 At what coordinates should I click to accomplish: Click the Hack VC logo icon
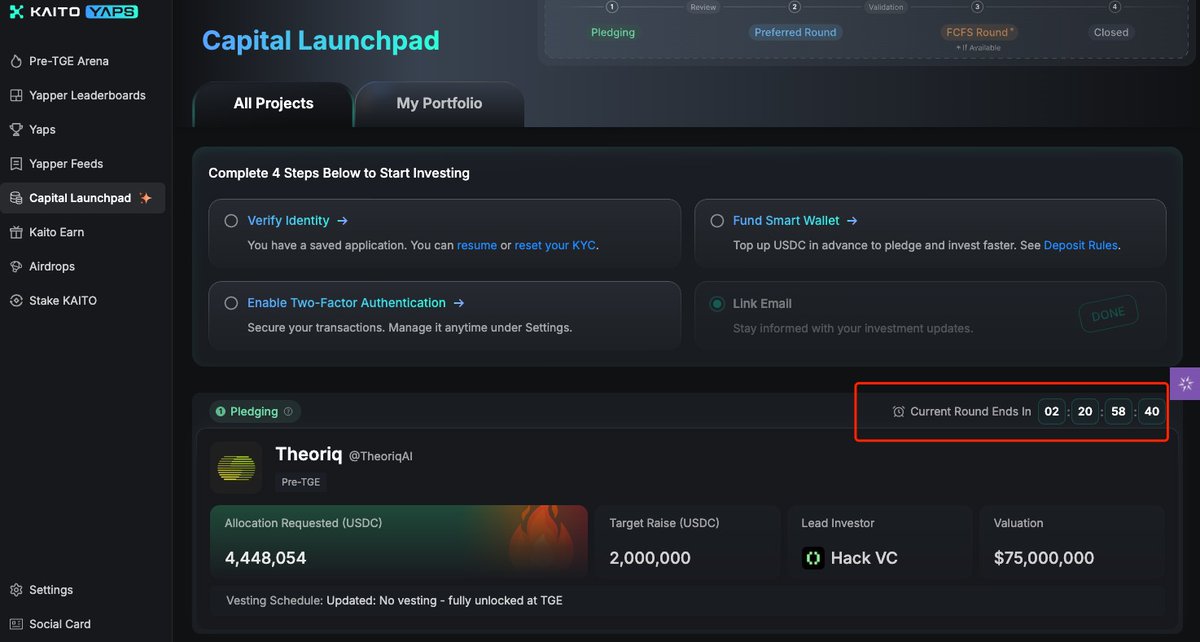[813, 558]
